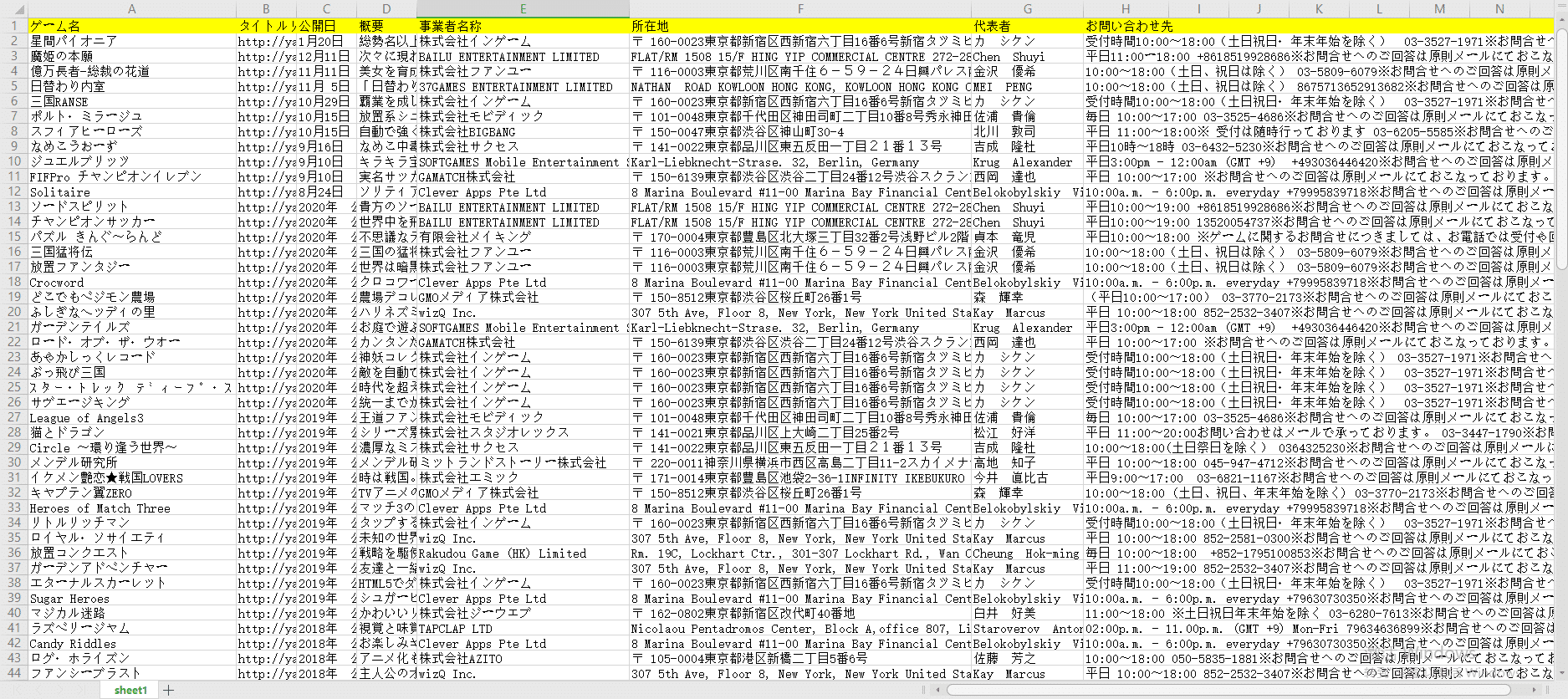Select row 10 header
This screenshot has width=1568, height=699.
13,161
